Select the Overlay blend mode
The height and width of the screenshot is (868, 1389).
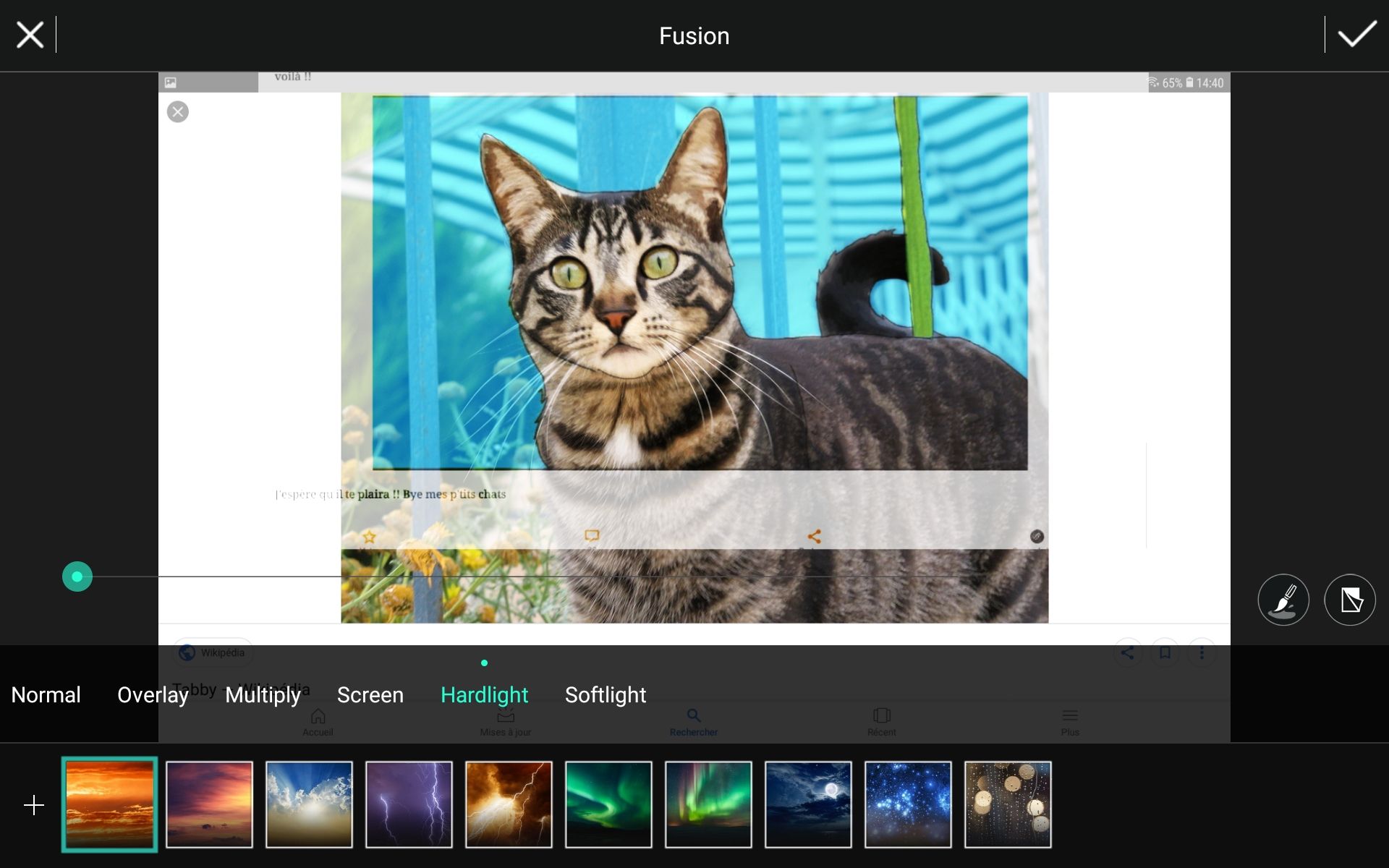pyautogui.click(x=153, y=694)
